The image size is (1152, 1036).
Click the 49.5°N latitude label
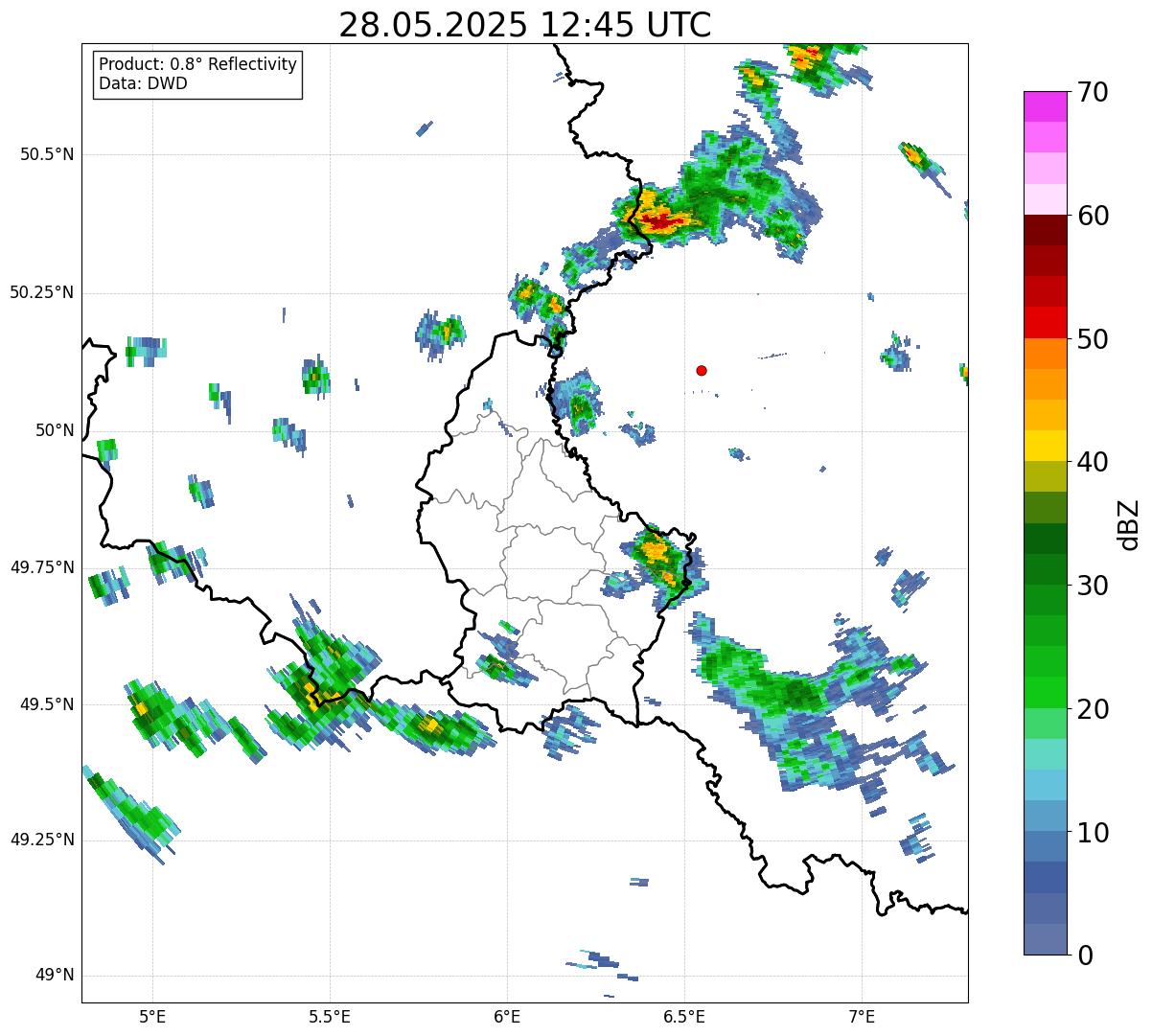pos(47,704)
